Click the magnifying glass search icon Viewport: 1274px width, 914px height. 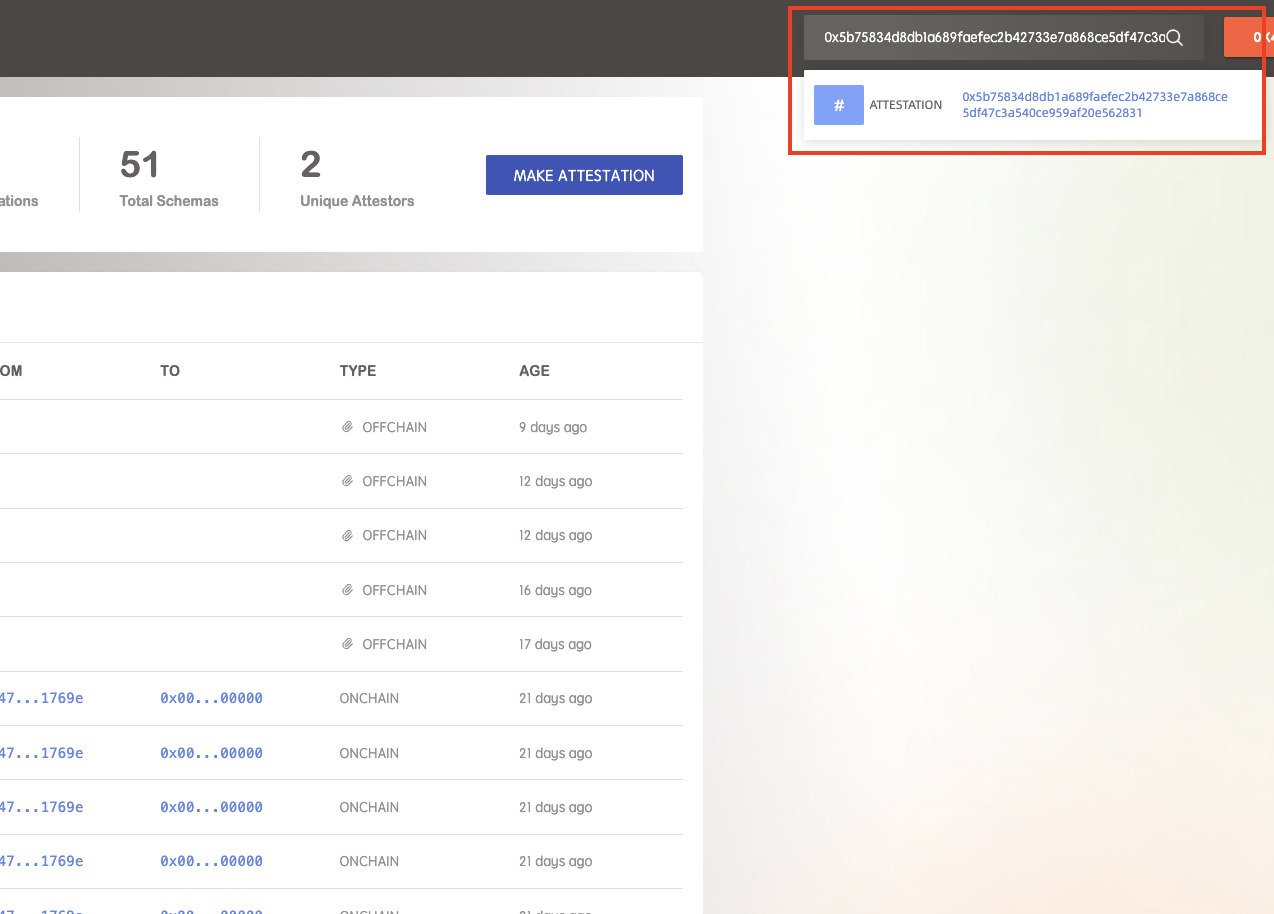point(1175,38)
